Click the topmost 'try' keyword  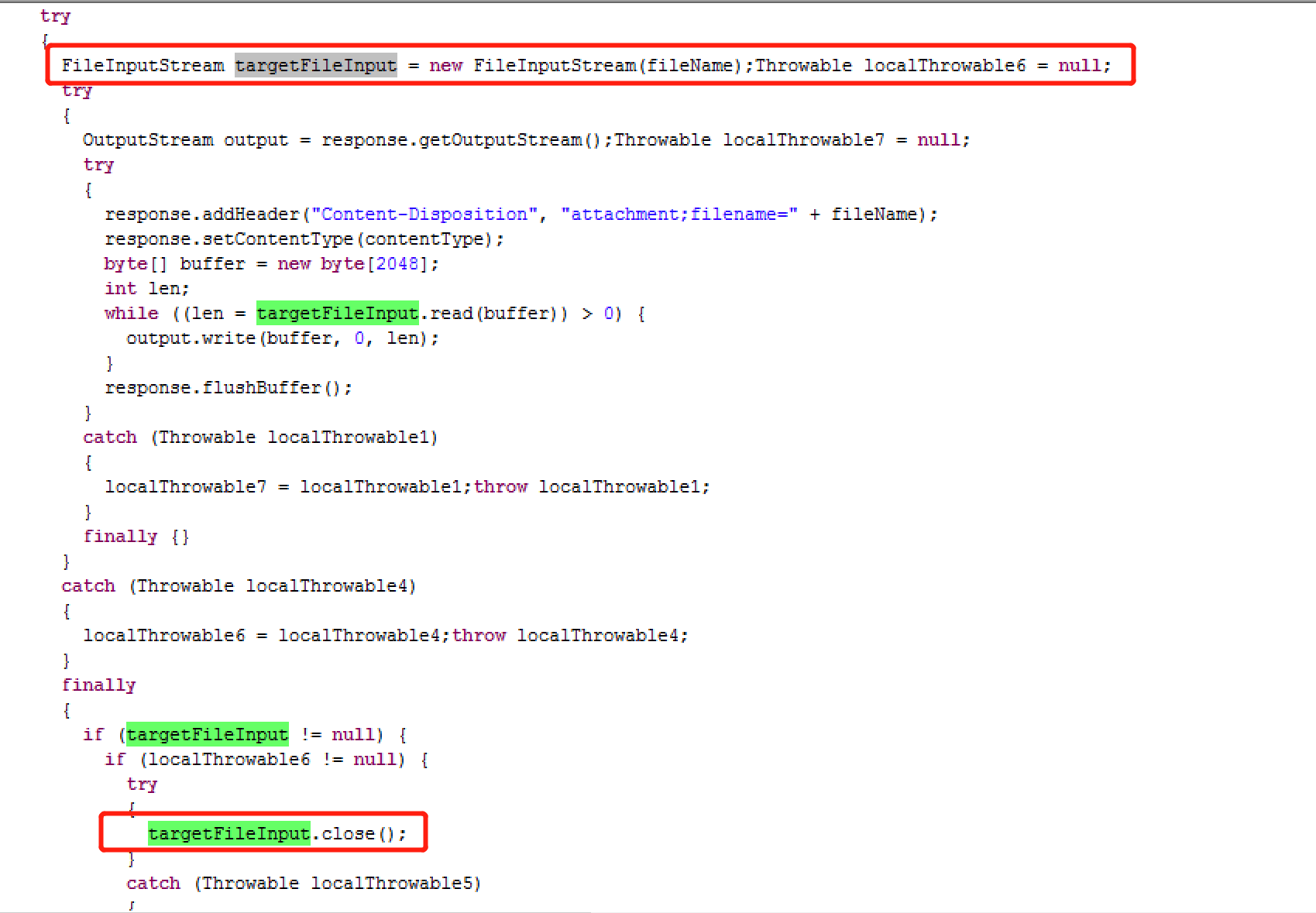point(56,16)
